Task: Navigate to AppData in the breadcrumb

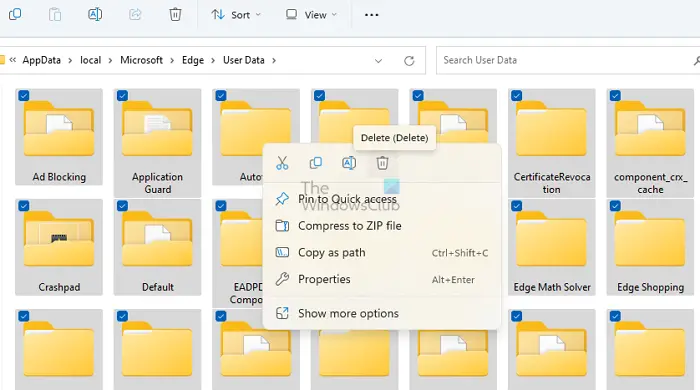Action: (x=42, y=60)
